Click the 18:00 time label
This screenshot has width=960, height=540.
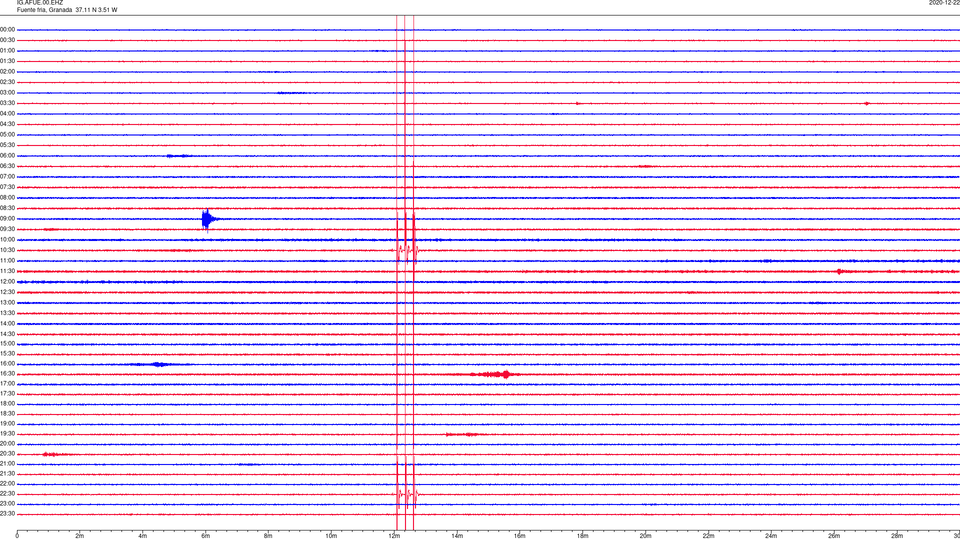coord(7,403)
